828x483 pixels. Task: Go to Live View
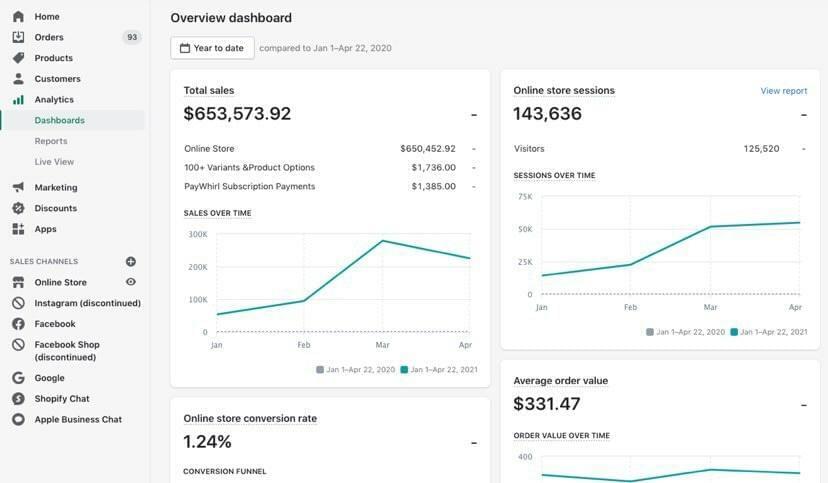[54, 162]
